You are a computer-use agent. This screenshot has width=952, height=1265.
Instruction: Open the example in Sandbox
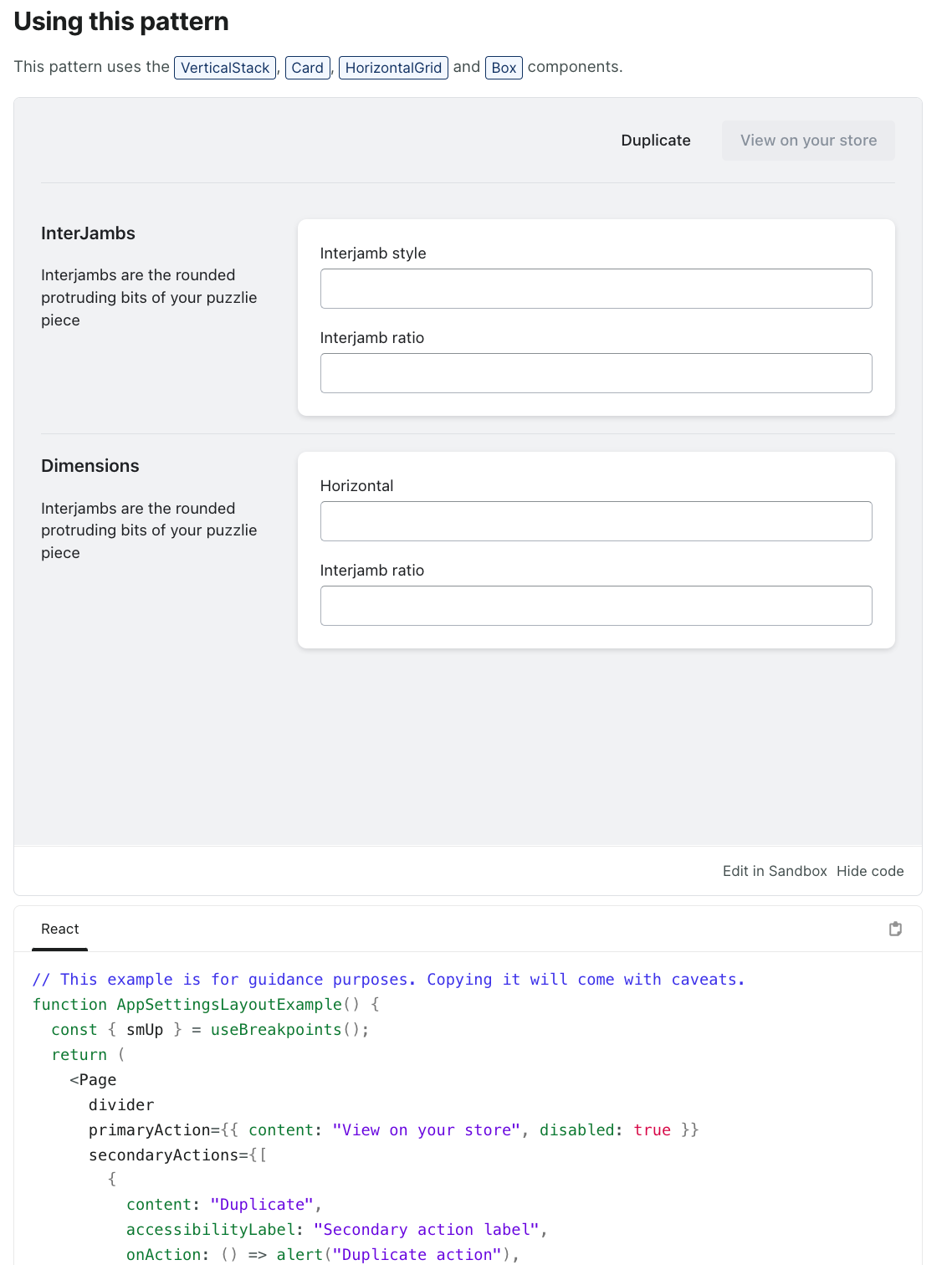click(774, 870)
